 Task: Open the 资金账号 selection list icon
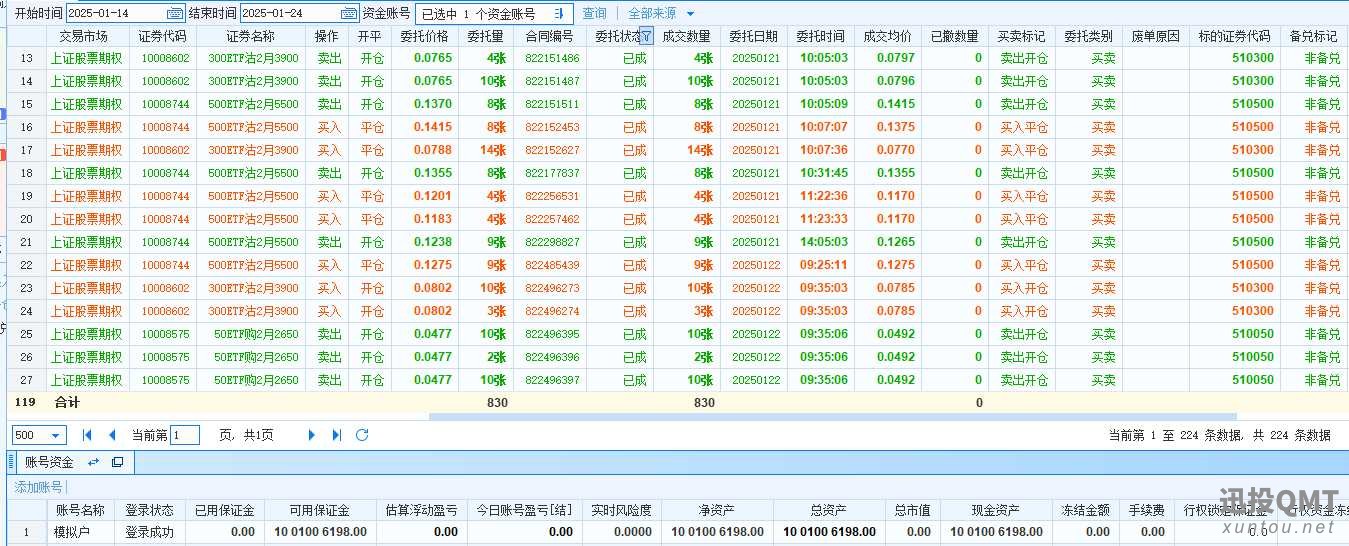coord(559,14)
